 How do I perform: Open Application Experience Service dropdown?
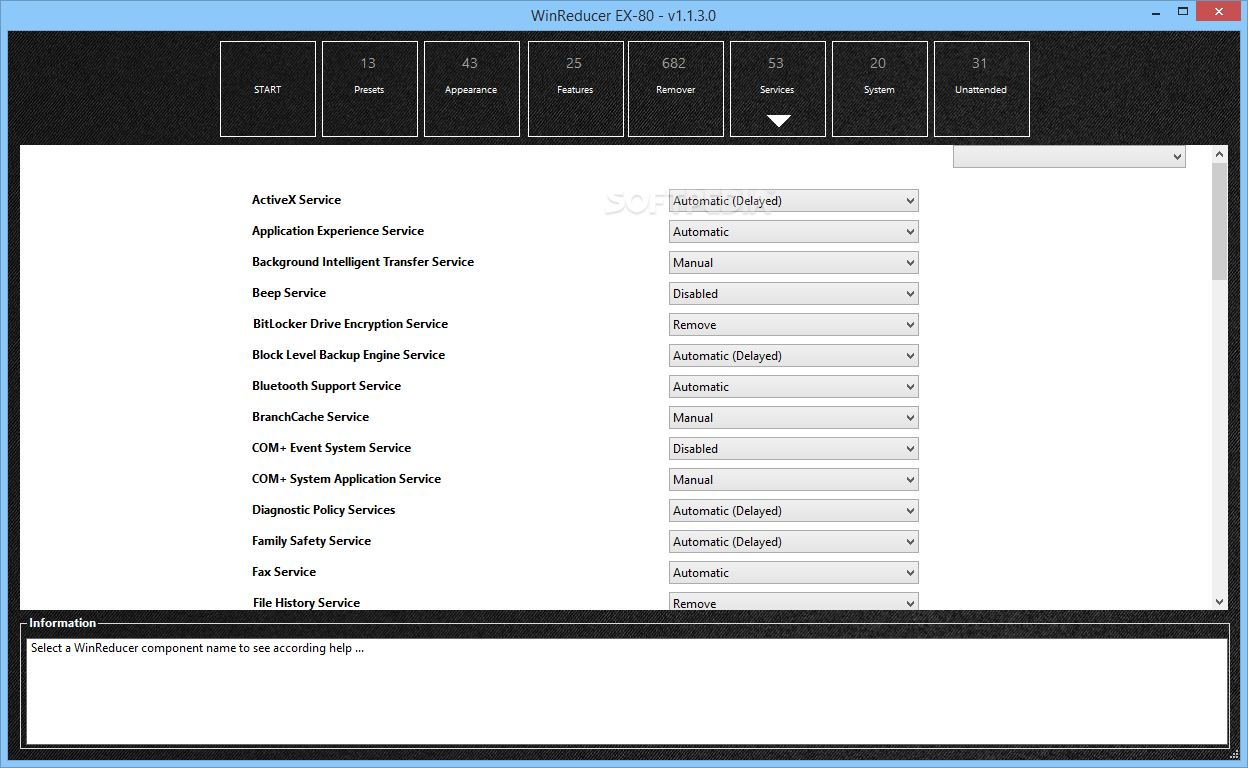(x=794, y=232)
